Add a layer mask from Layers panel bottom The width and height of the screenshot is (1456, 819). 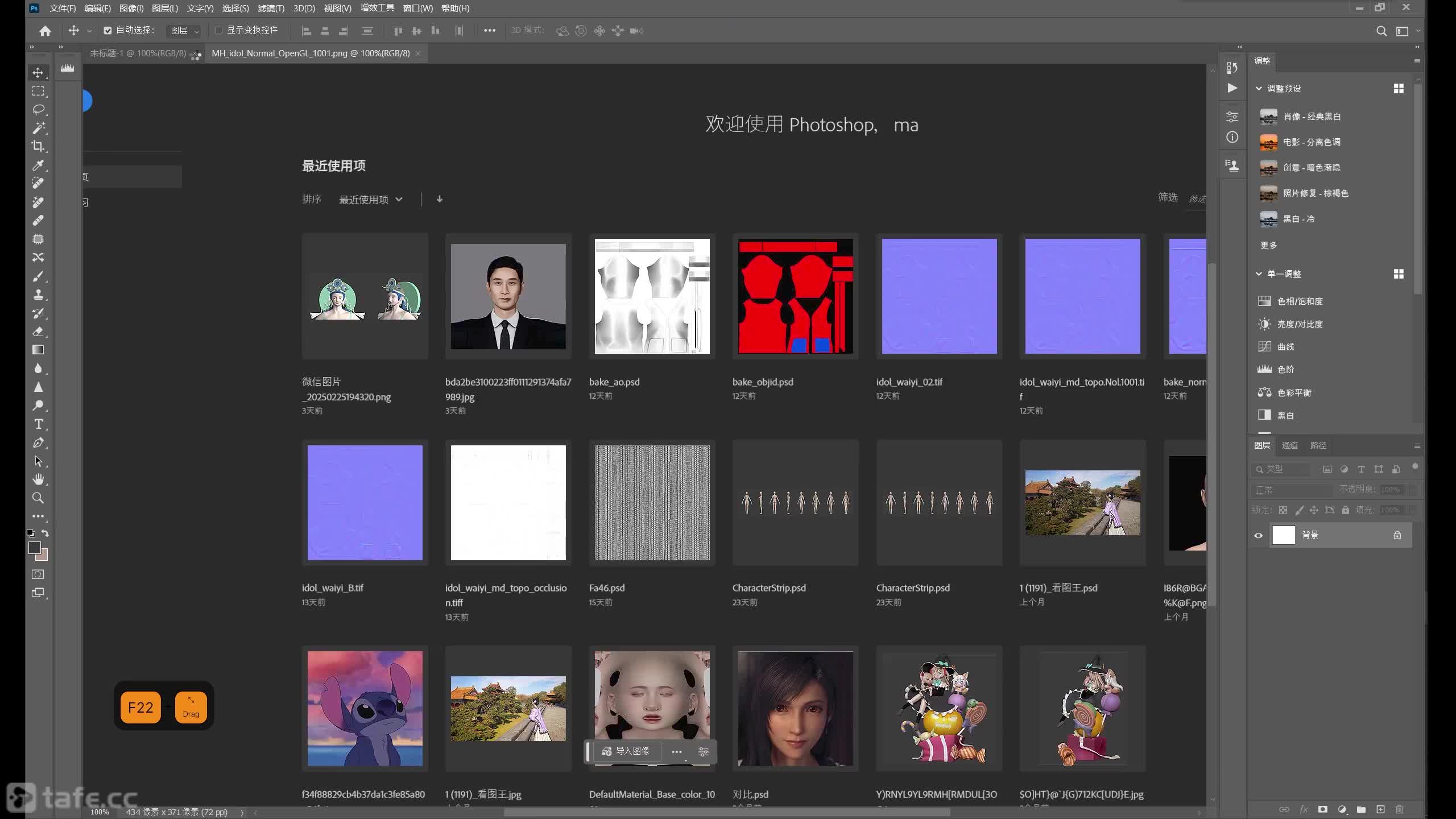1323,809
